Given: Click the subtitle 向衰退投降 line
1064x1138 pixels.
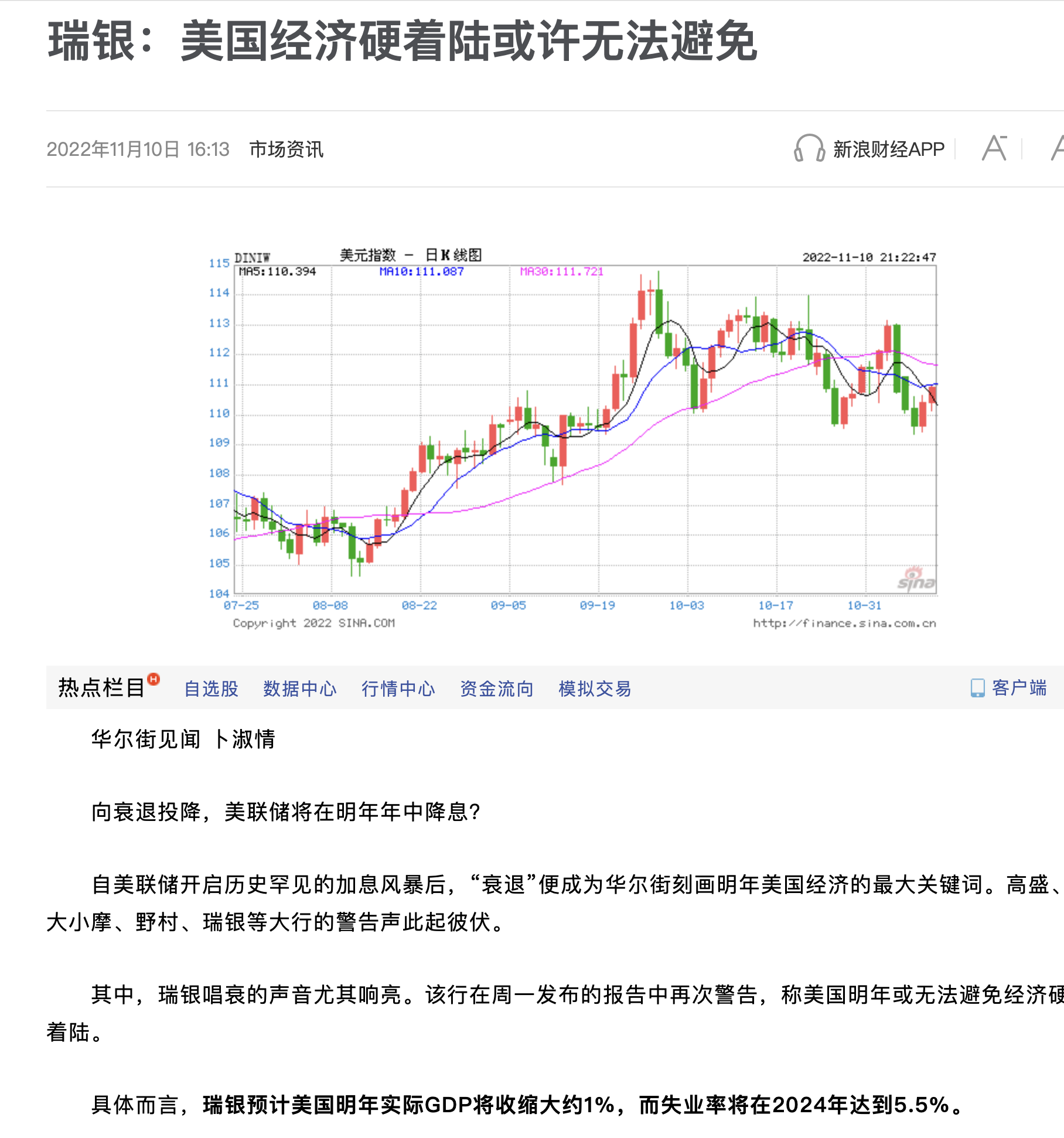Looking at the screenshot, I should click(x=286, y=812).
